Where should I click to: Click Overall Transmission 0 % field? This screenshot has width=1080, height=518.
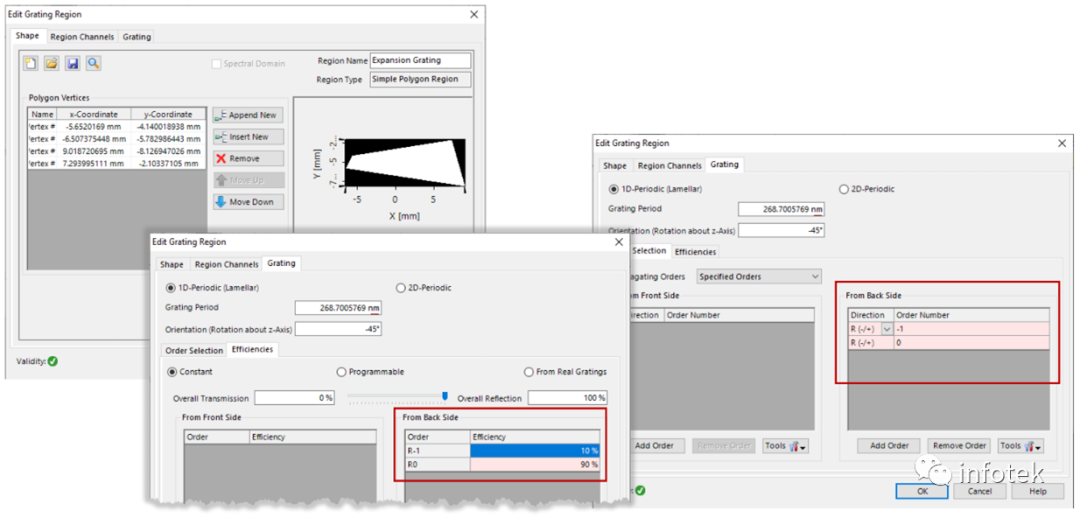click(x=295, y=398)
